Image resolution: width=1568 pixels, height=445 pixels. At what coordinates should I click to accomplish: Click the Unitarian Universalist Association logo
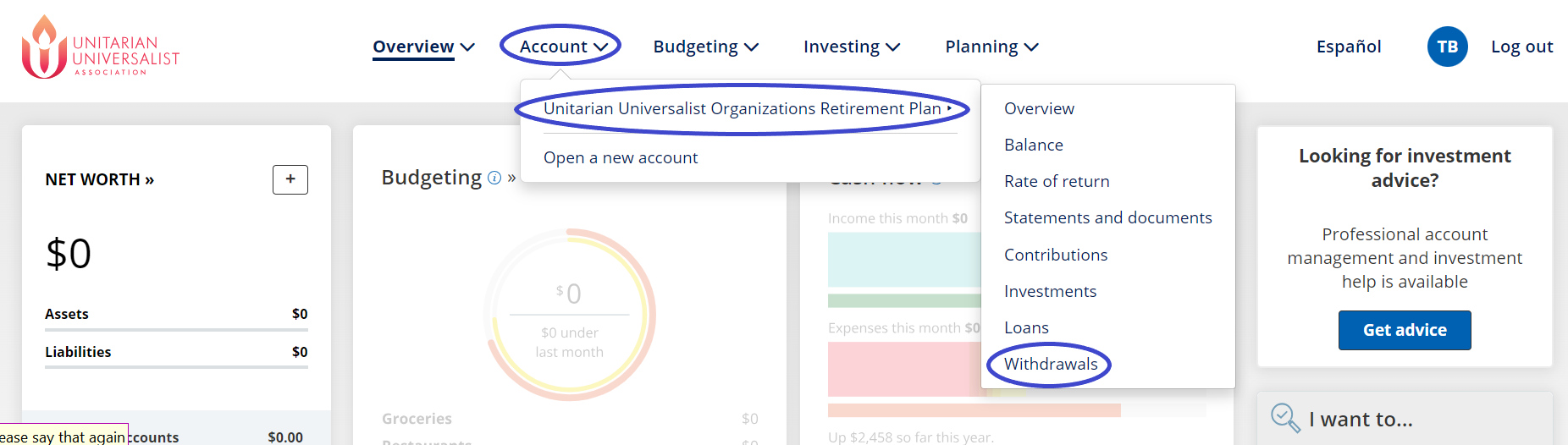100,47
